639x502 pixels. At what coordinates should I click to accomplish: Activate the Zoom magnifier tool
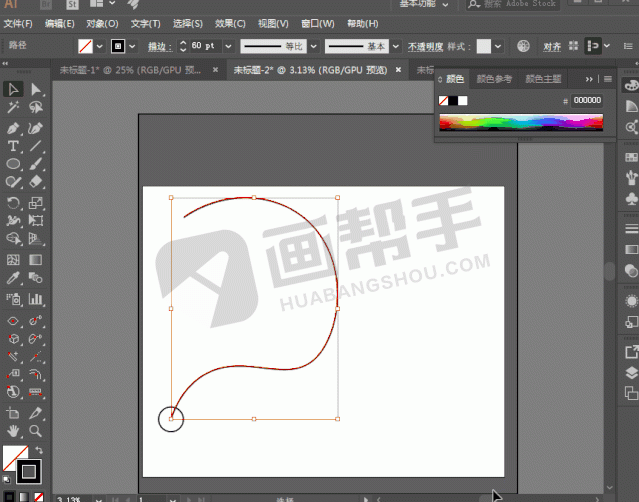pos(36,431)
